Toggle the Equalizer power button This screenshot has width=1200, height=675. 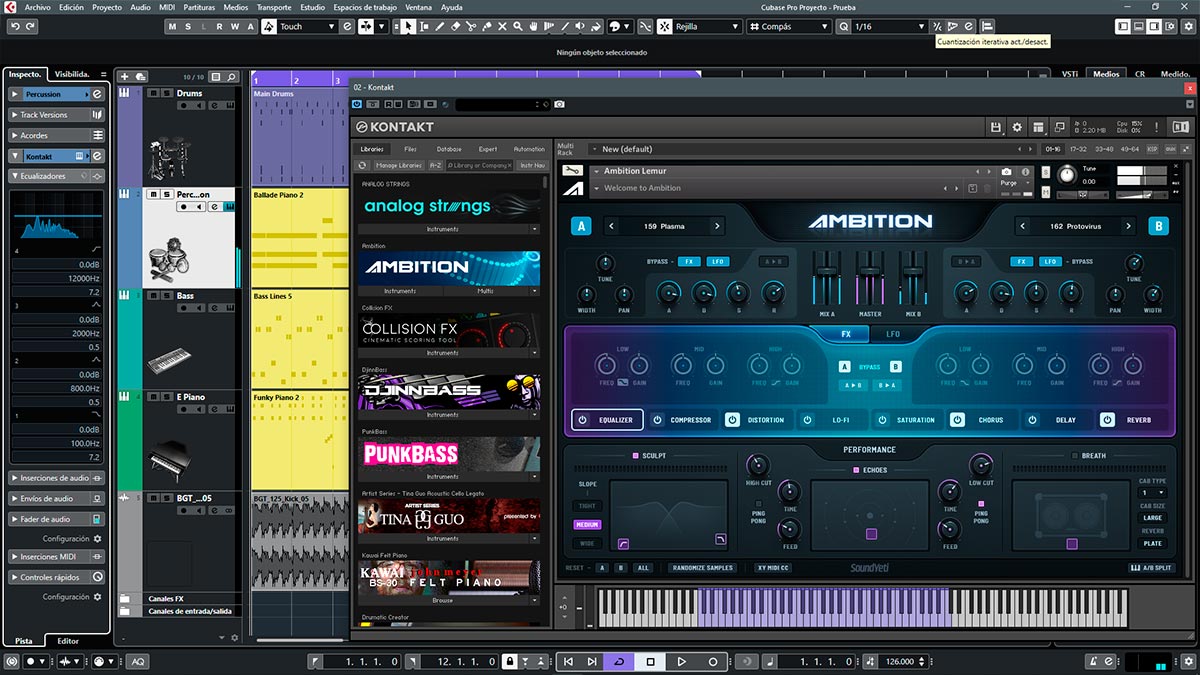(x=582, y=420)
